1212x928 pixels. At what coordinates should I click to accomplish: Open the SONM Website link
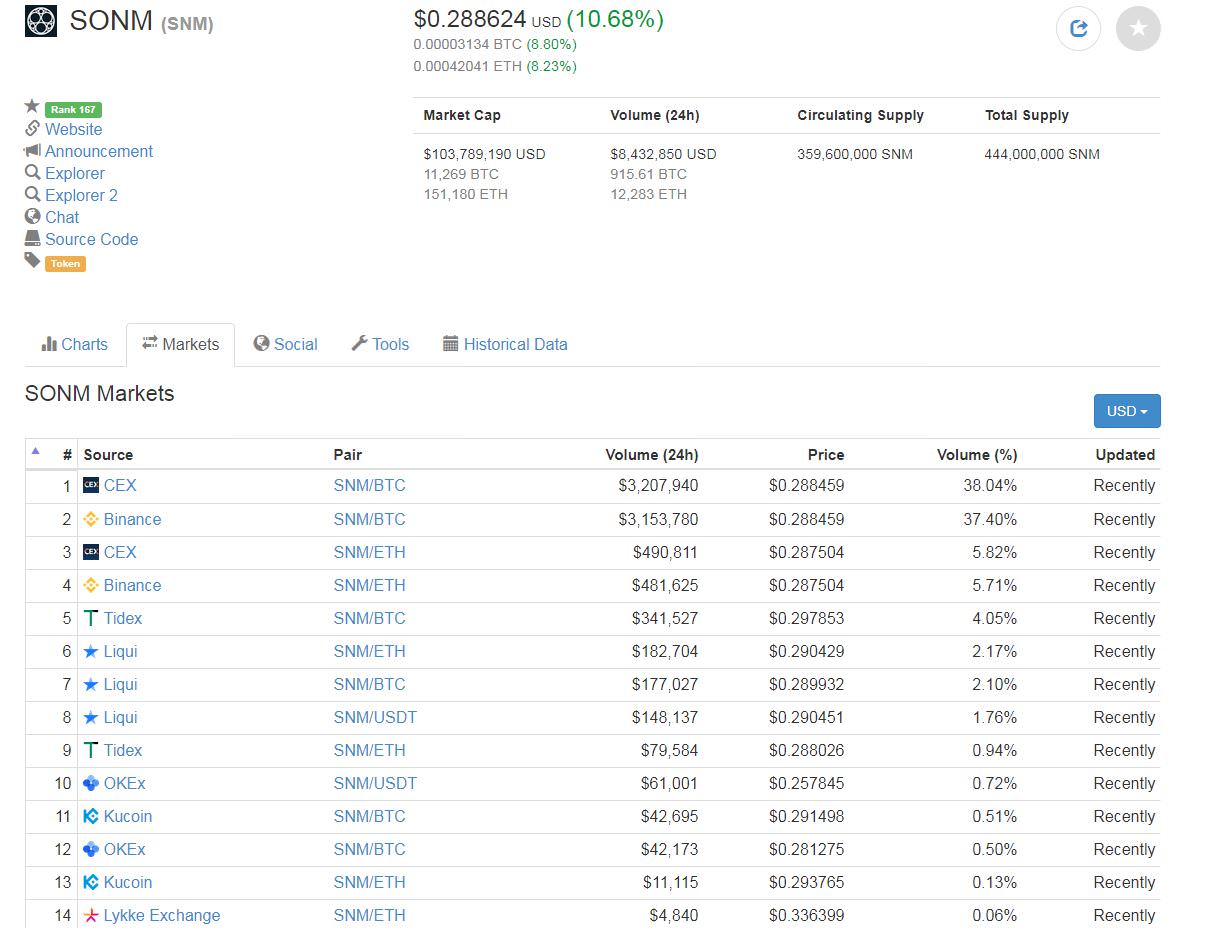[73, 129]
